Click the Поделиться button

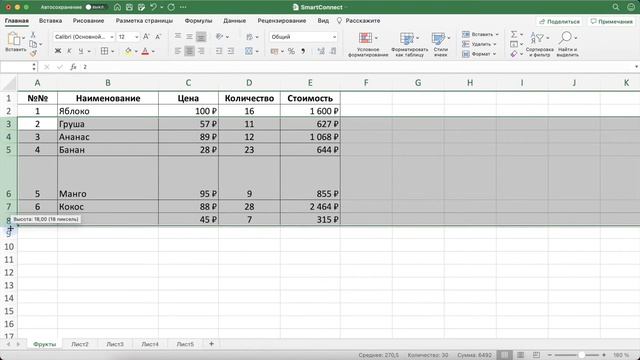(x=560, y=21)
